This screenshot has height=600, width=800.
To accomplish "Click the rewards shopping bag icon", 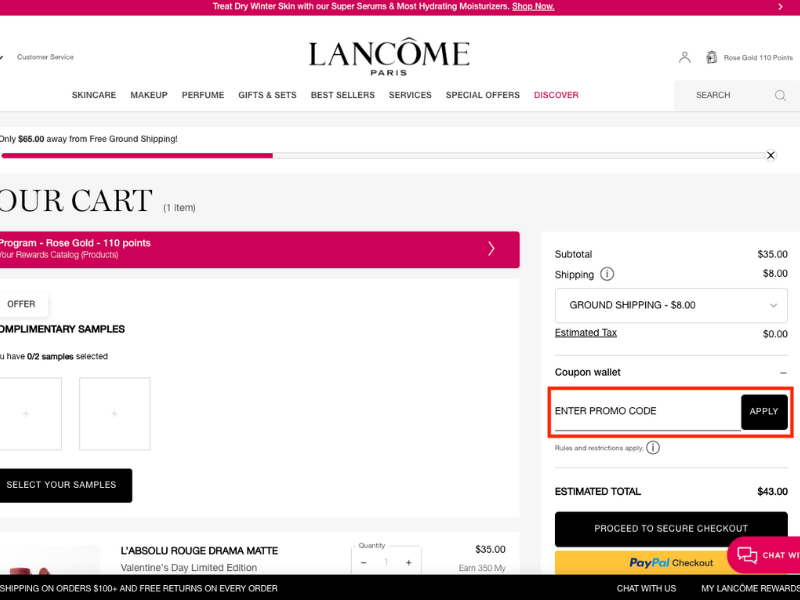I will coord(710,57).
